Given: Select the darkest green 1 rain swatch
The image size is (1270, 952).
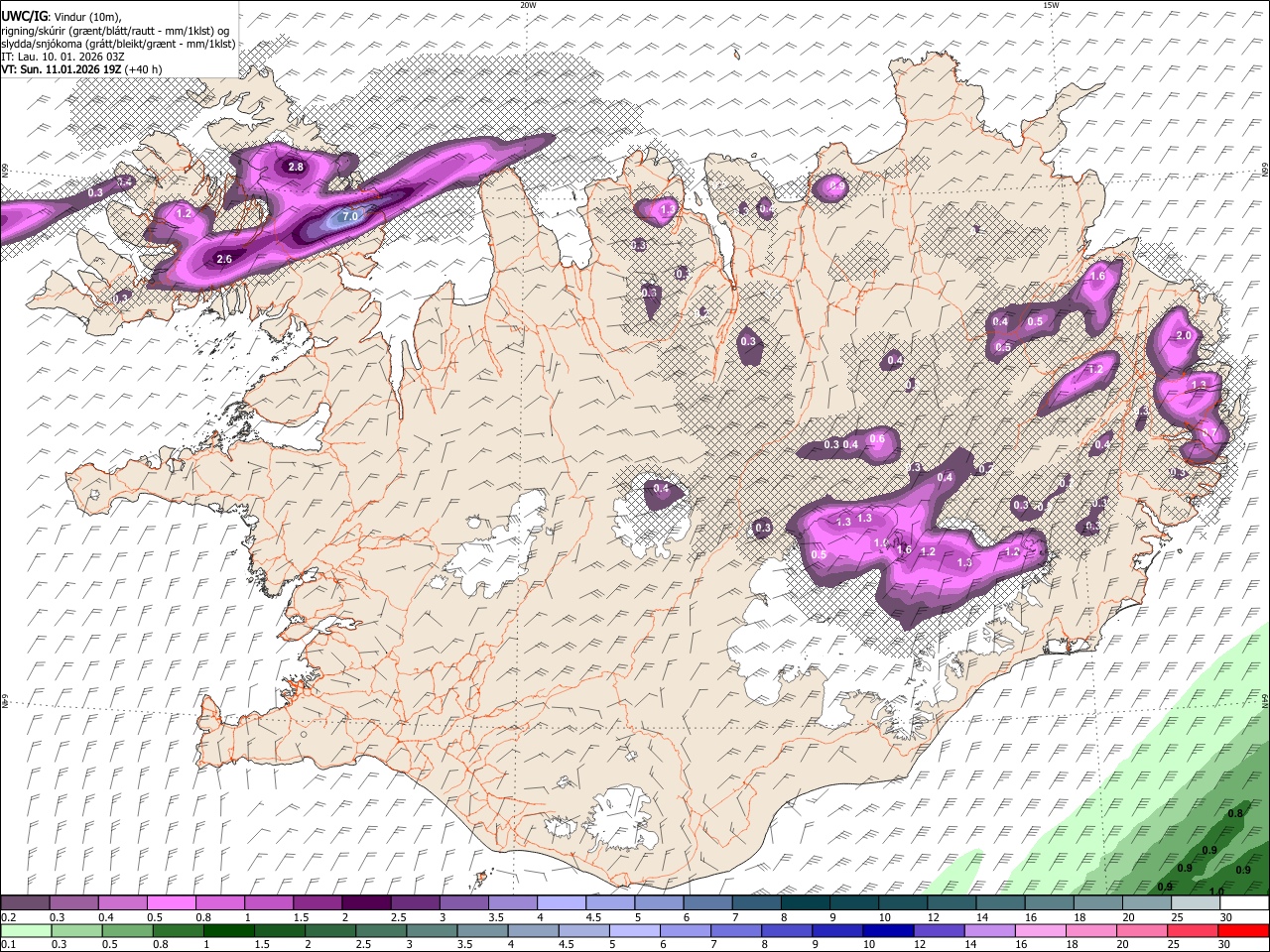Looking at the screenshot, I should (228, 930).
